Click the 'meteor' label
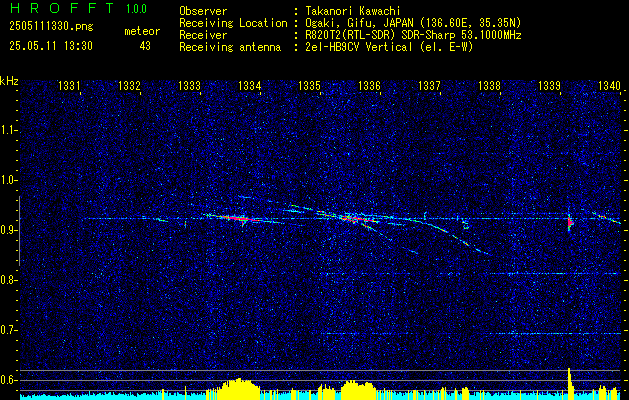Image resolution: width=629 pixels, height=400 pixels. coord(142,31)
